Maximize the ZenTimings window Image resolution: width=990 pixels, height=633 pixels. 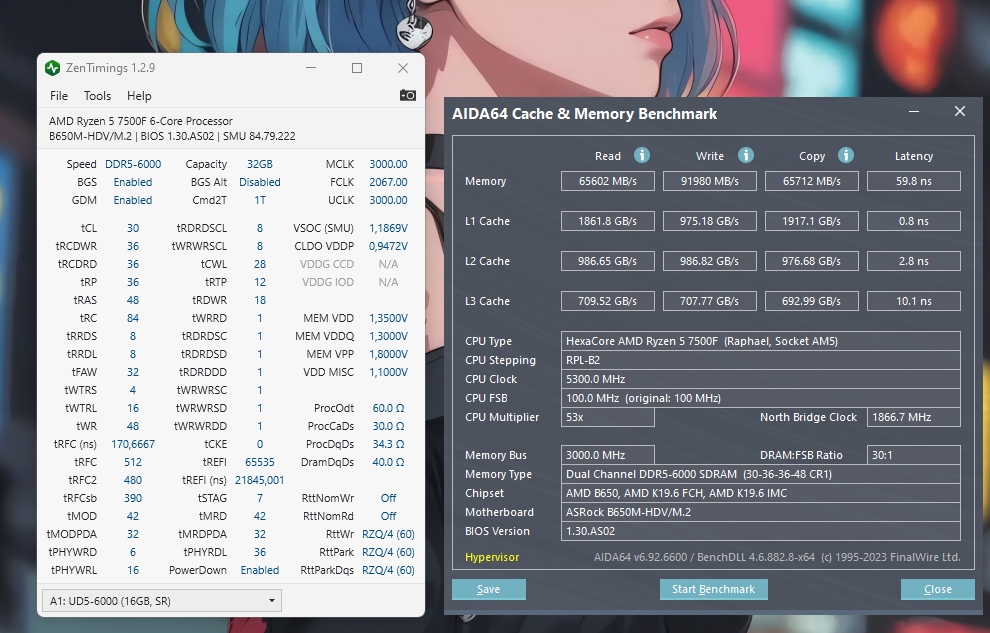tap(357, 68)
